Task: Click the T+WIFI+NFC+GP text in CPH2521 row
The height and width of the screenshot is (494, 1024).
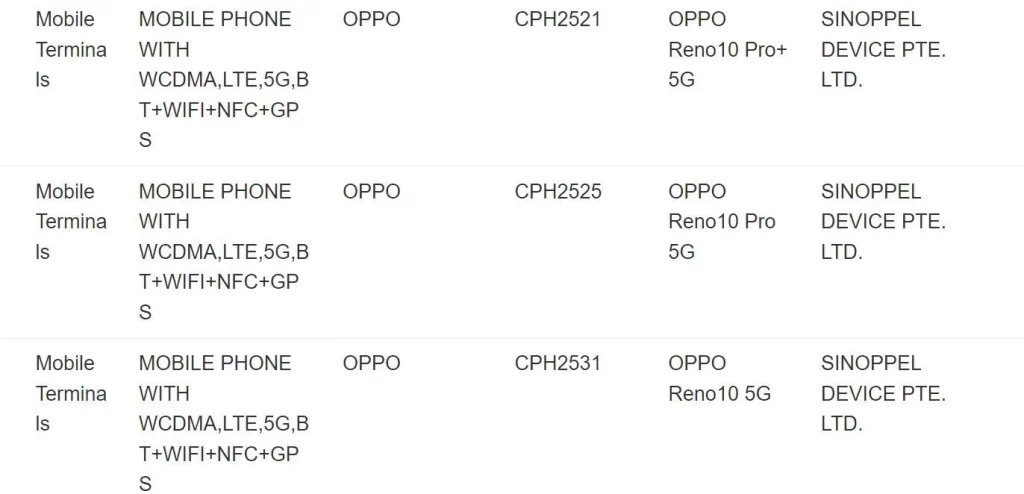Action: [x=219, y=110]
